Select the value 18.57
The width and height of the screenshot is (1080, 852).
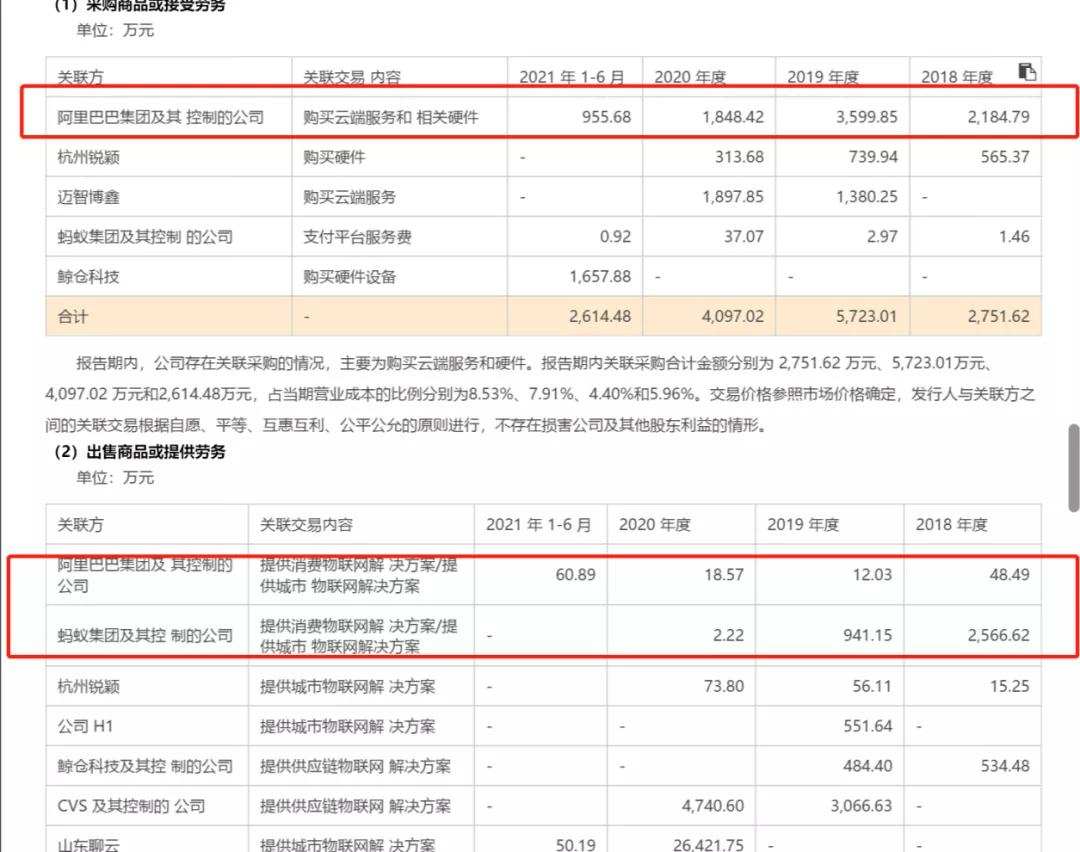point(724,574)
